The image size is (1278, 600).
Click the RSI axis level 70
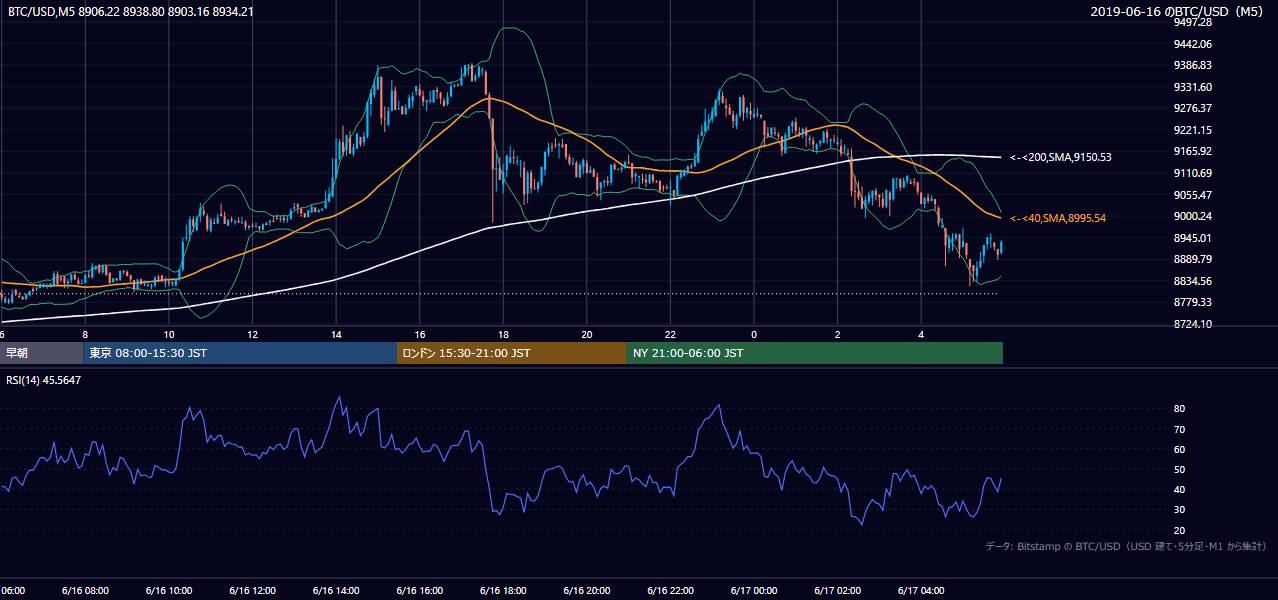1179,429
